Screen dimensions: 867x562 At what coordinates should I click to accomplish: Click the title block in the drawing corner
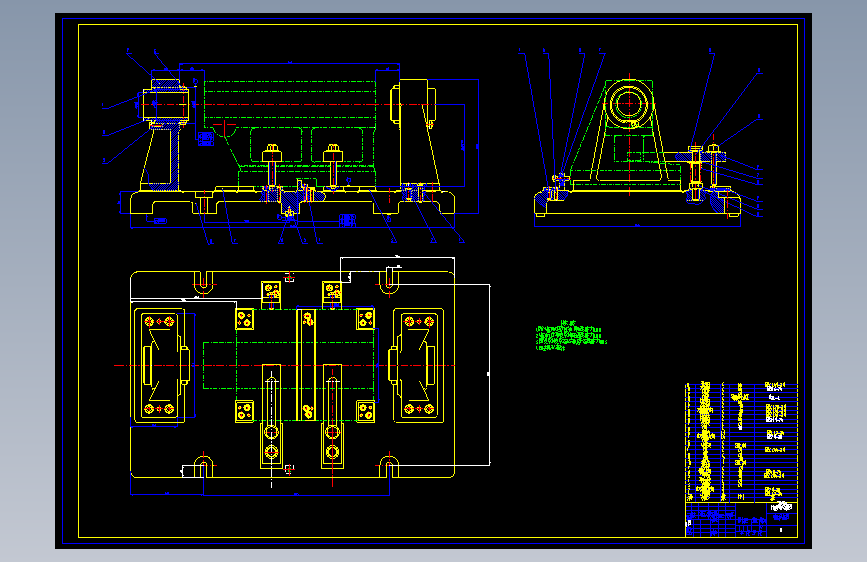(741, 519)
